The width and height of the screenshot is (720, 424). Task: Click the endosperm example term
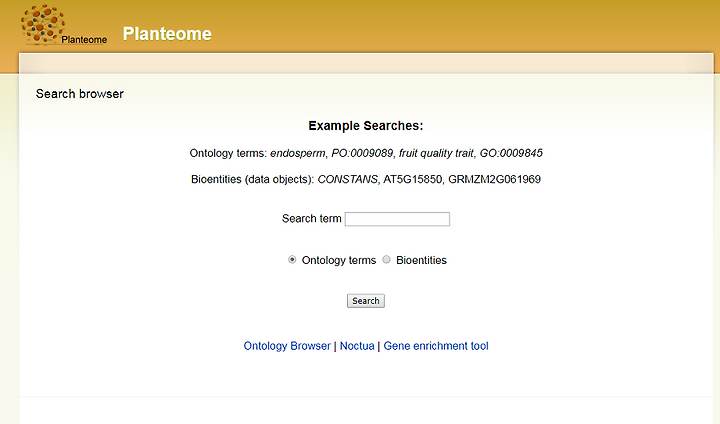298,153
